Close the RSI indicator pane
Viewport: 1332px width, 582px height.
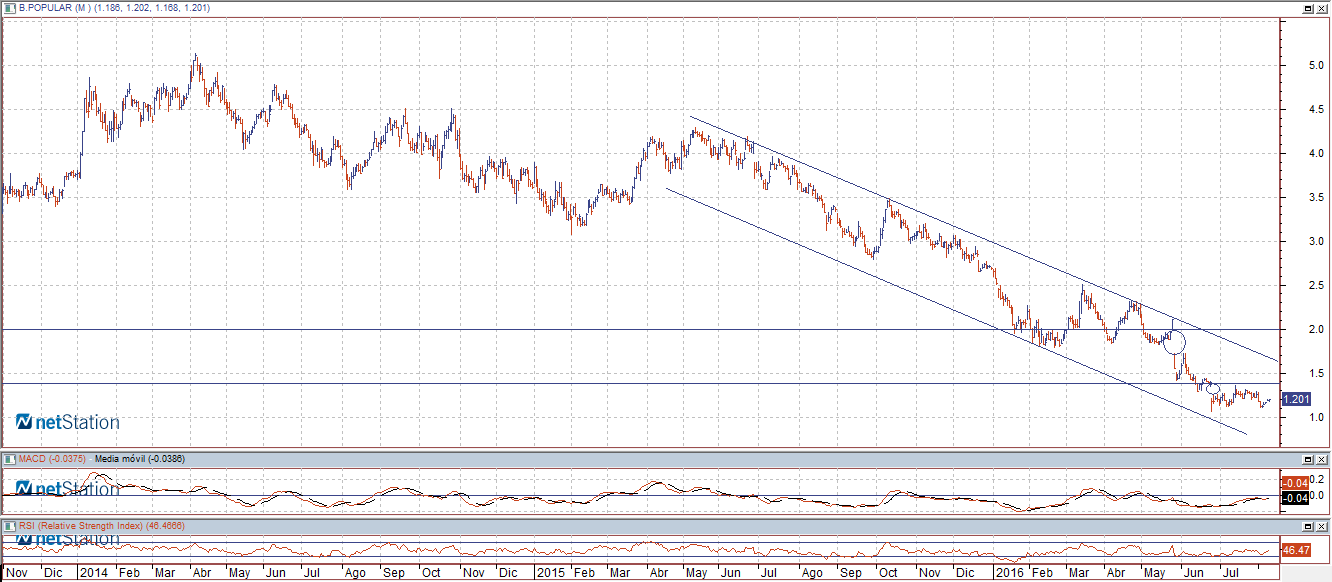pyautogui.click(x=1321, y=525)
